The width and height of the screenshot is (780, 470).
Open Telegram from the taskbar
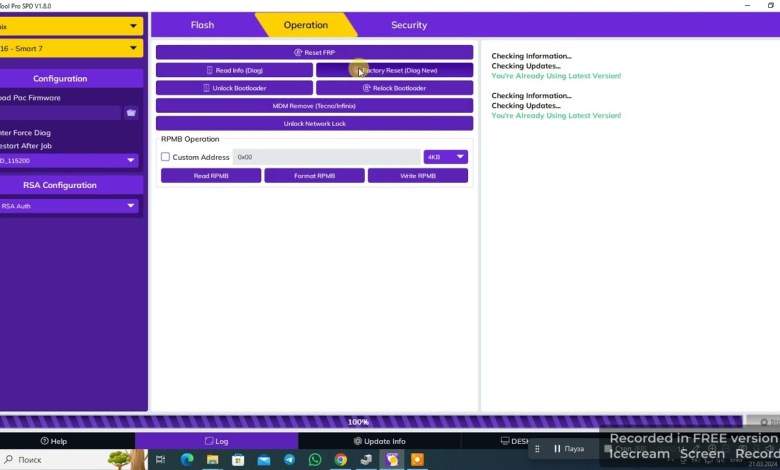(x=289, y=460)
